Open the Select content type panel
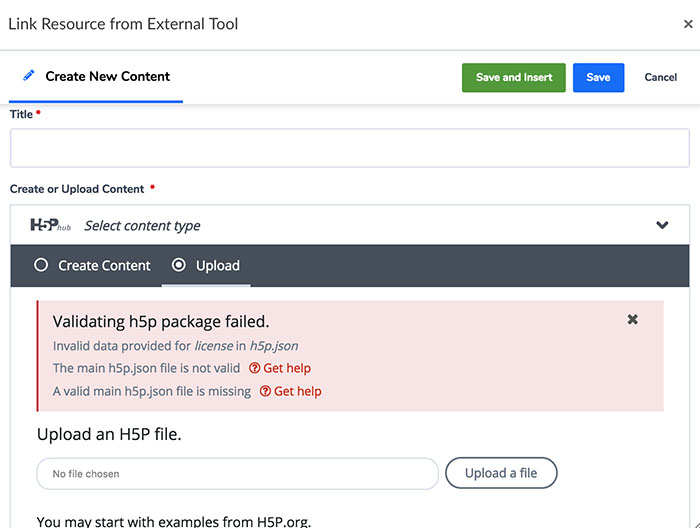Screen dimensions: 700x528 click(x=350, y=225)
